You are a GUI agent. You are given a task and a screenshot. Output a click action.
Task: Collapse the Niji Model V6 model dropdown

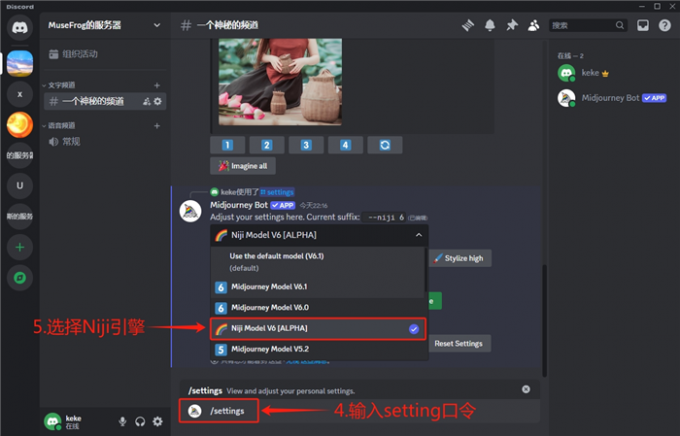coord(319,235)
